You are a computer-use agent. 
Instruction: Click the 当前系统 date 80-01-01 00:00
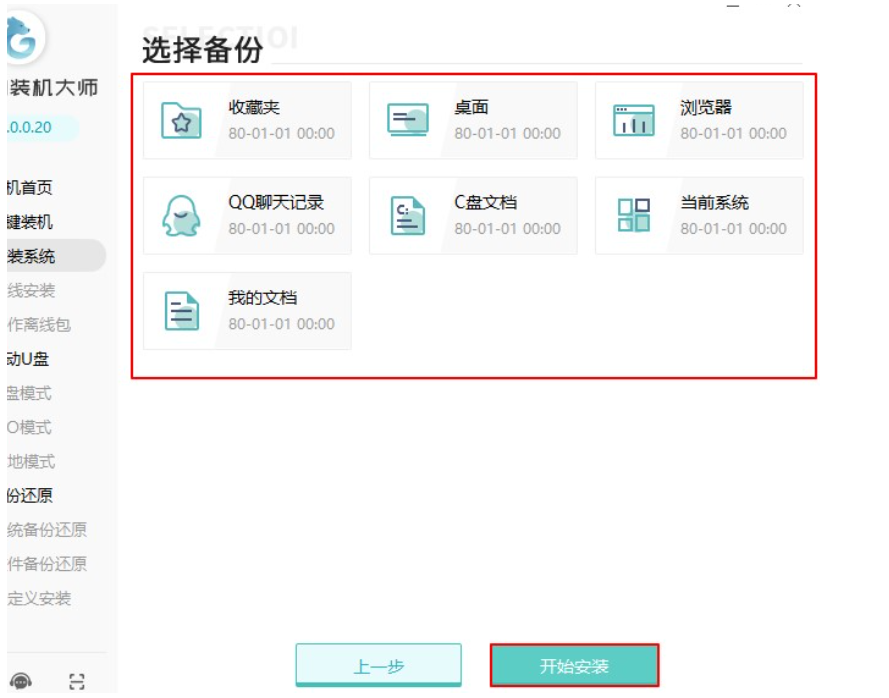733,229
